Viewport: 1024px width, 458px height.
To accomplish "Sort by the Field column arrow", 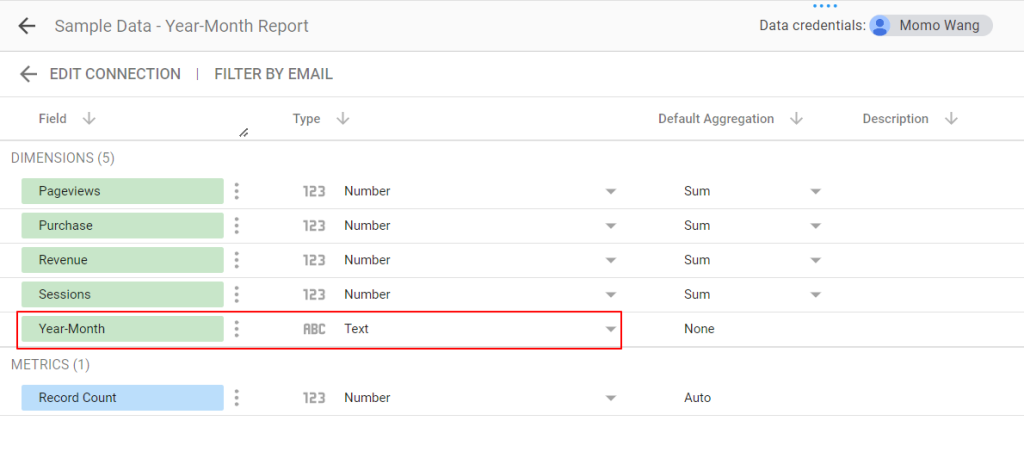I will [x=89, y=119].
